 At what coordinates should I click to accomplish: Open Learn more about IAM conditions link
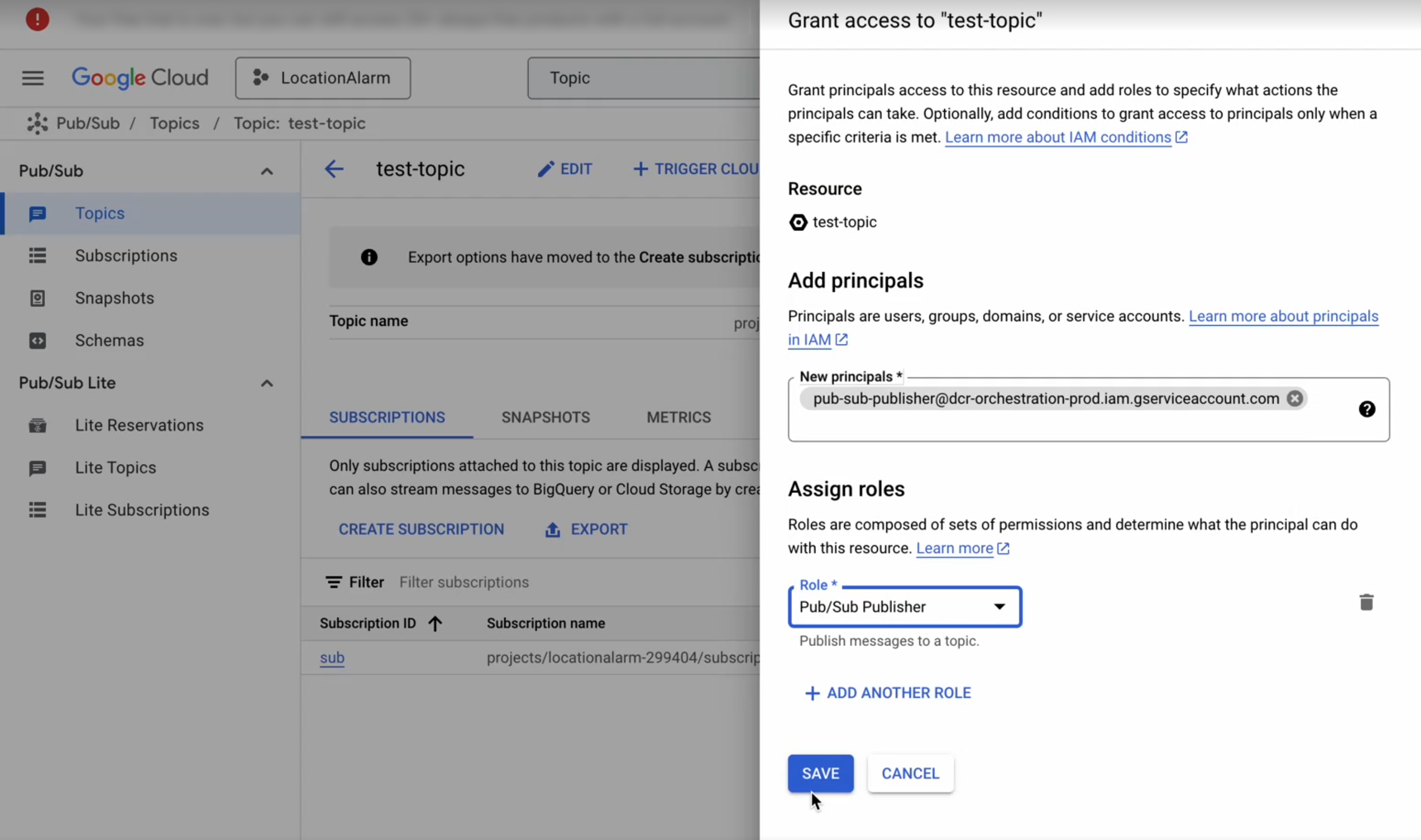tap(1058, 137)
